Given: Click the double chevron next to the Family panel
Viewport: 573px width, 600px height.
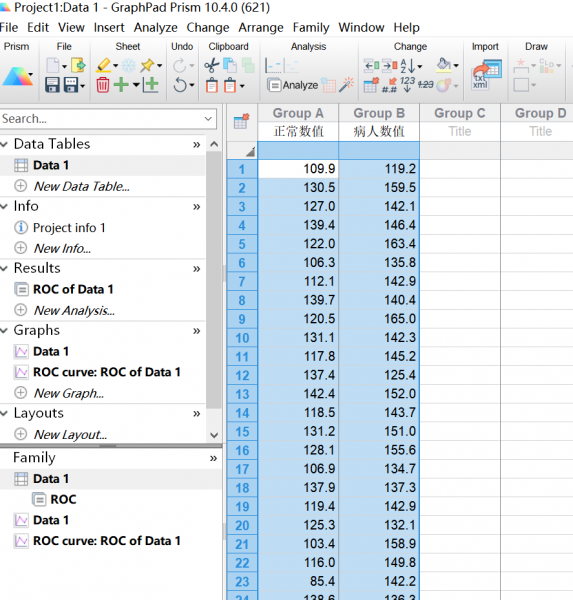Looking at the screenshot, I should point(213,458).
